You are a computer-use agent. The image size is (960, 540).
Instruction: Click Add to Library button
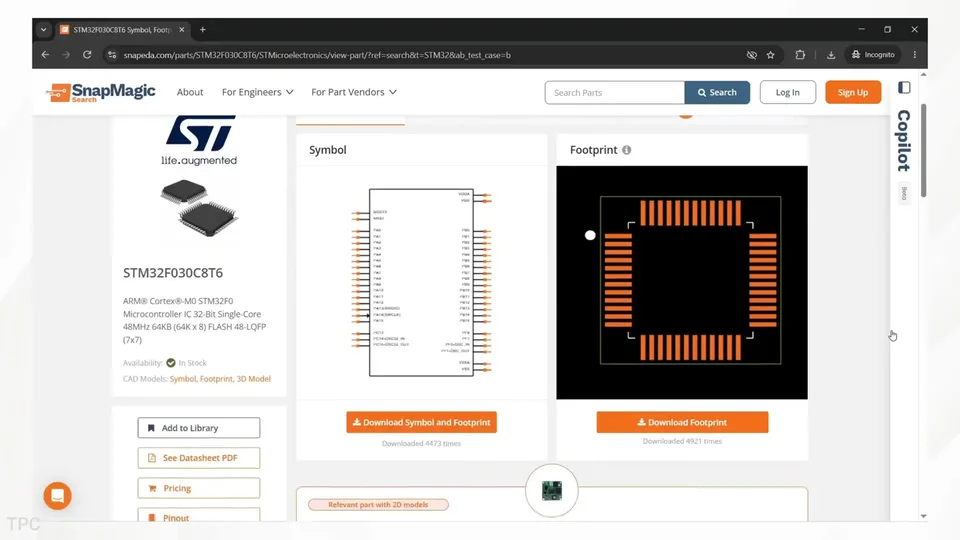click(x=199, y=428)
